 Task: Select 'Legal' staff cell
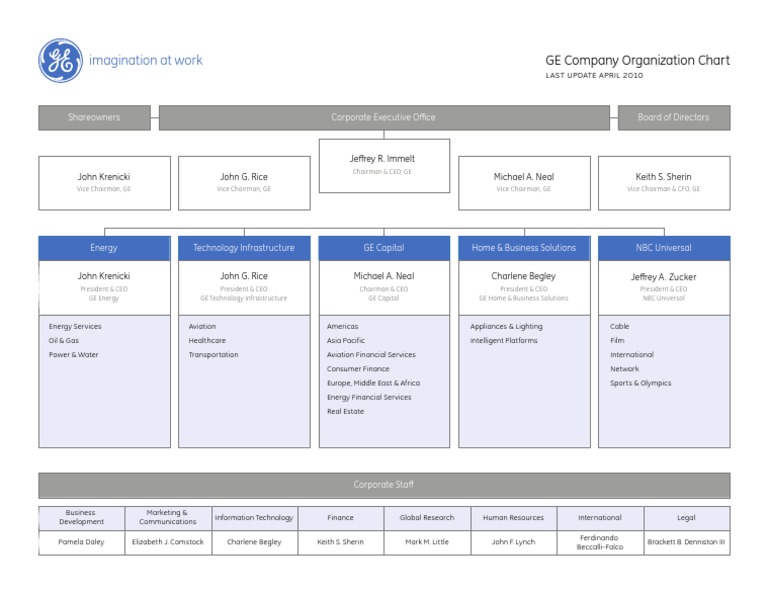coord(687,518)
